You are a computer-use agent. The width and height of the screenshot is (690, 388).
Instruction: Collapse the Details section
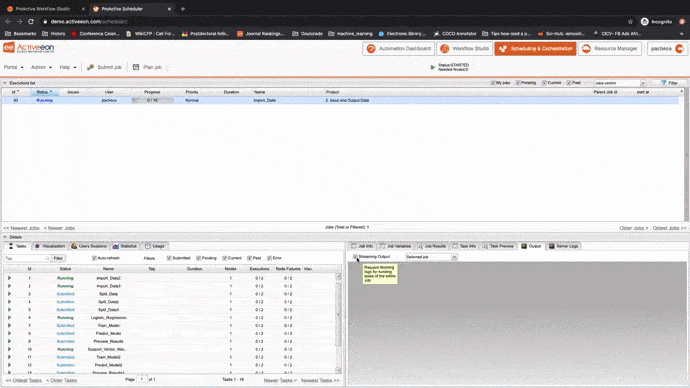5,237
